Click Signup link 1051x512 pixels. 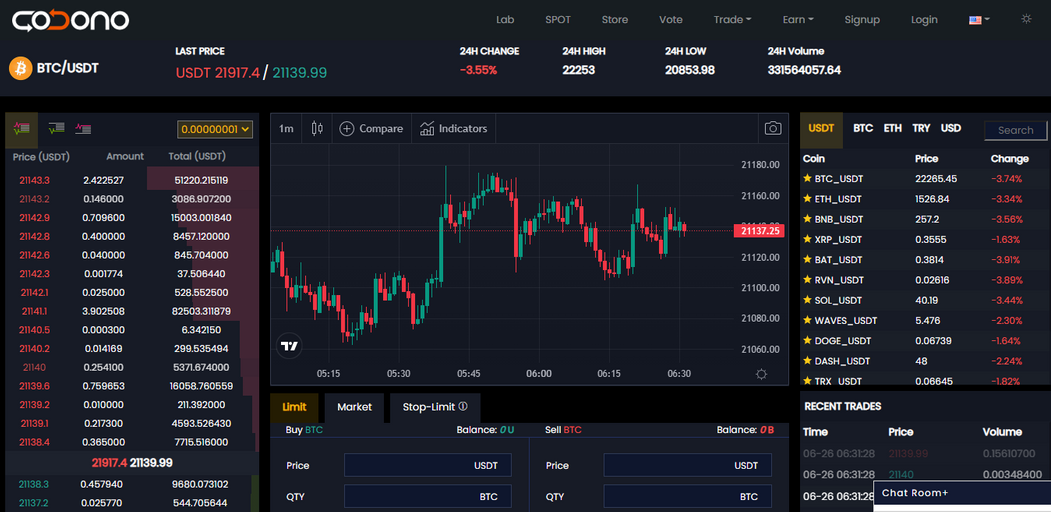pos(862,20)
